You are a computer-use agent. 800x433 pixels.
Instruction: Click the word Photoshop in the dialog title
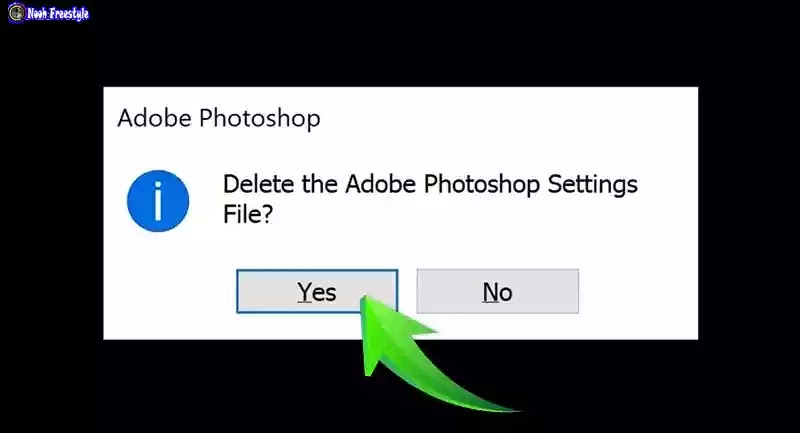coord(260,119)
